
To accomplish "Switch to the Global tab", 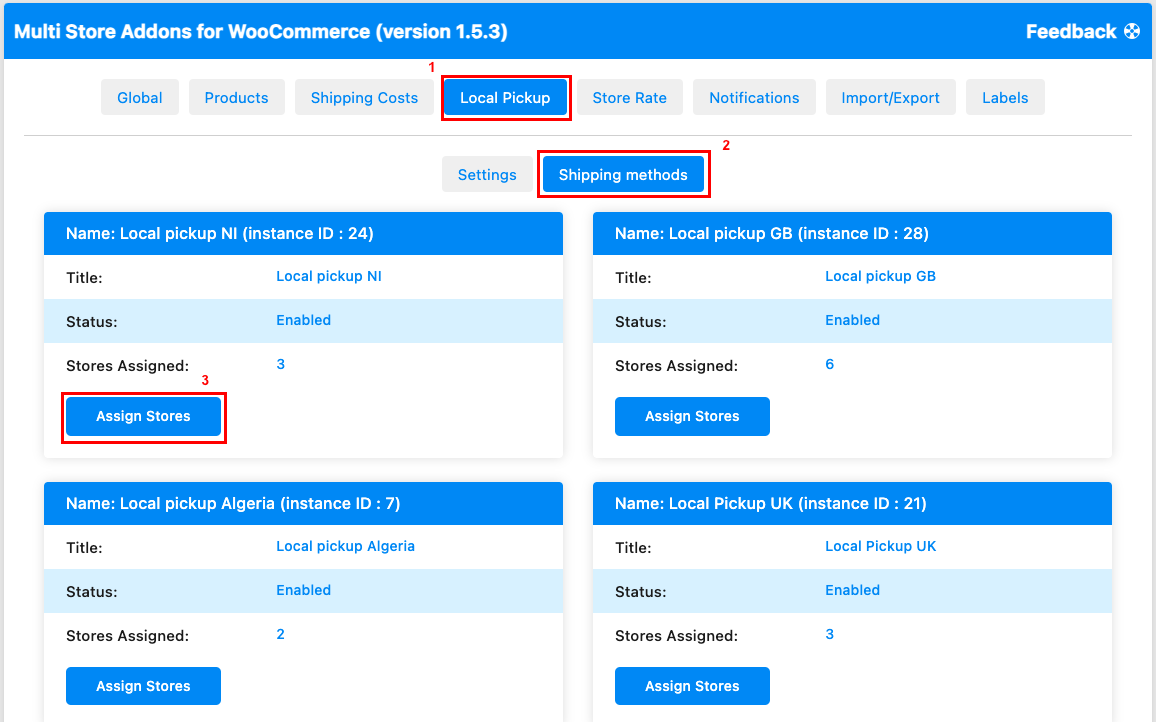I will click(139, 97).
